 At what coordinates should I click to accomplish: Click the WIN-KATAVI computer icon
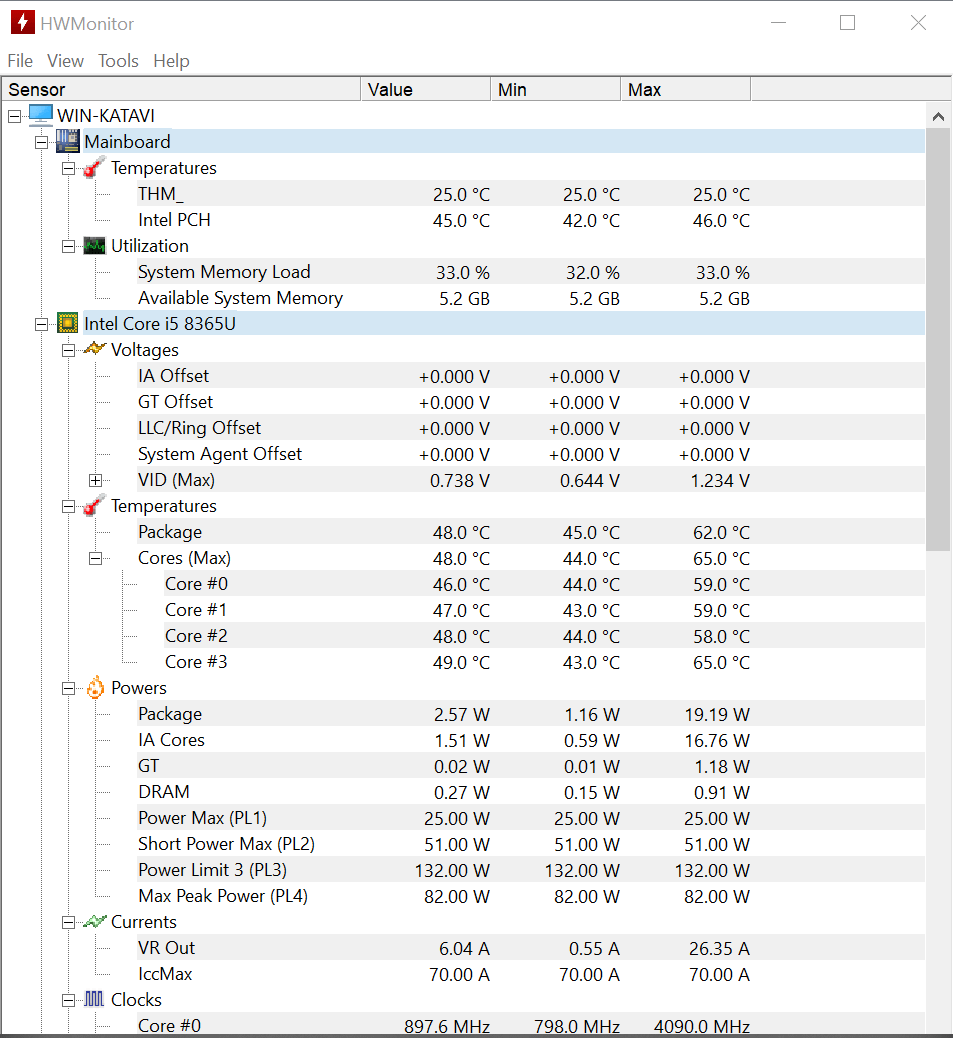pos(40,115)
